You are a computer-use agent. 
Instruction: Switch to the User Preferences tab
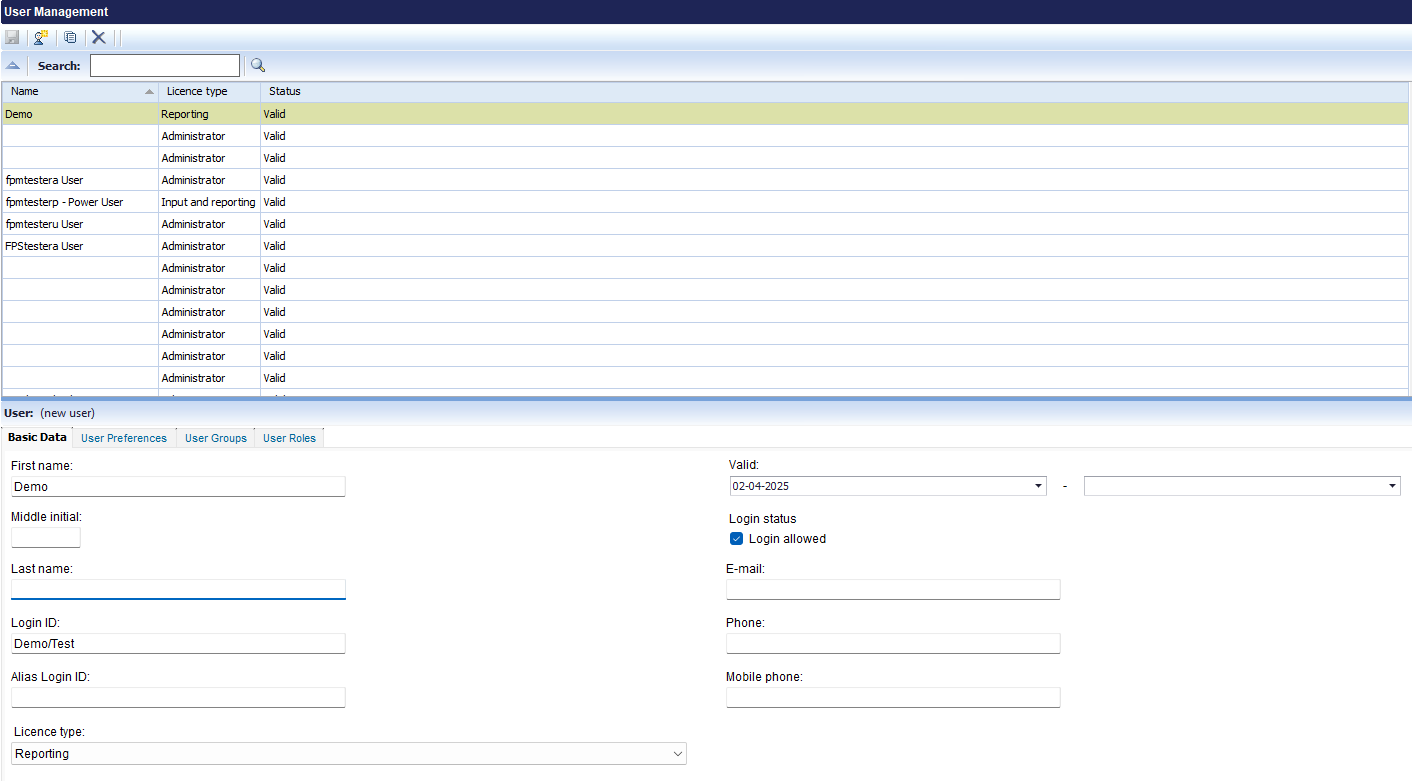coord(124,438)
